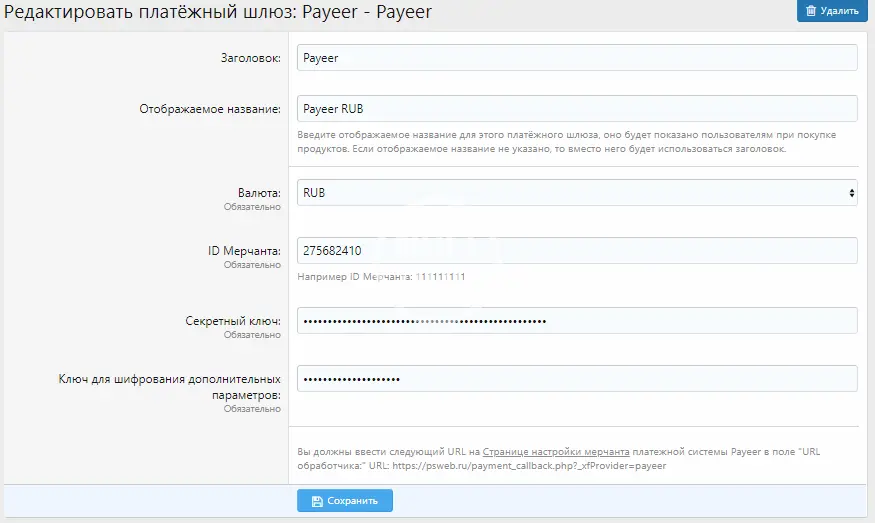
Task: Focus the Секретный ключ password field
Action: [x=577, y=320]
